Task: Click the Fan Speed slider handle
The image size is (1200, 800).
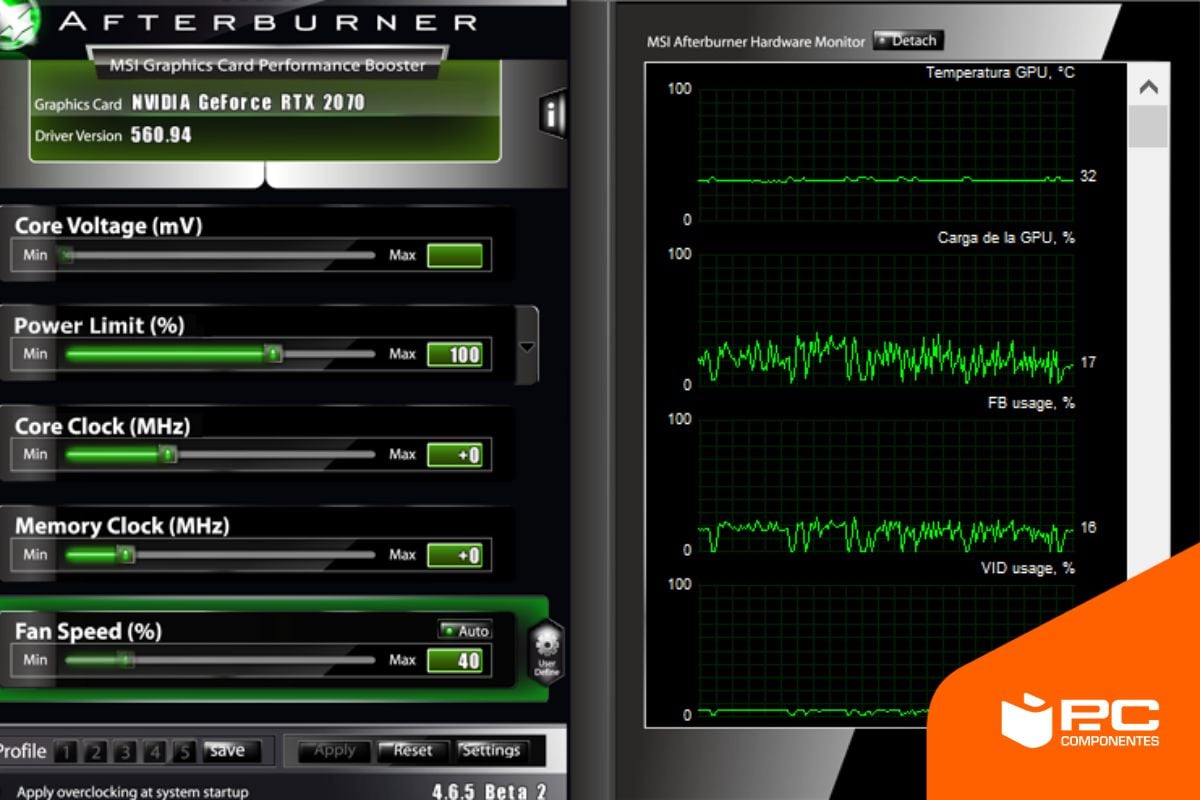Action: [125, 660]
